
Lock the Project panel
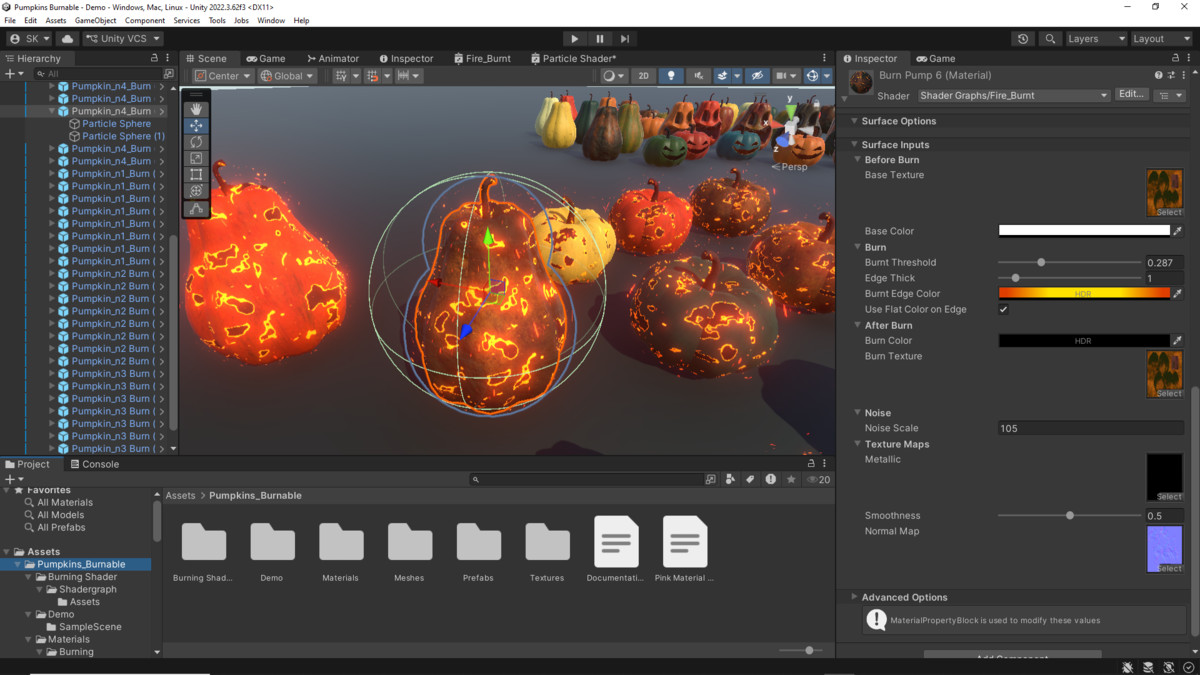[811, 464]
